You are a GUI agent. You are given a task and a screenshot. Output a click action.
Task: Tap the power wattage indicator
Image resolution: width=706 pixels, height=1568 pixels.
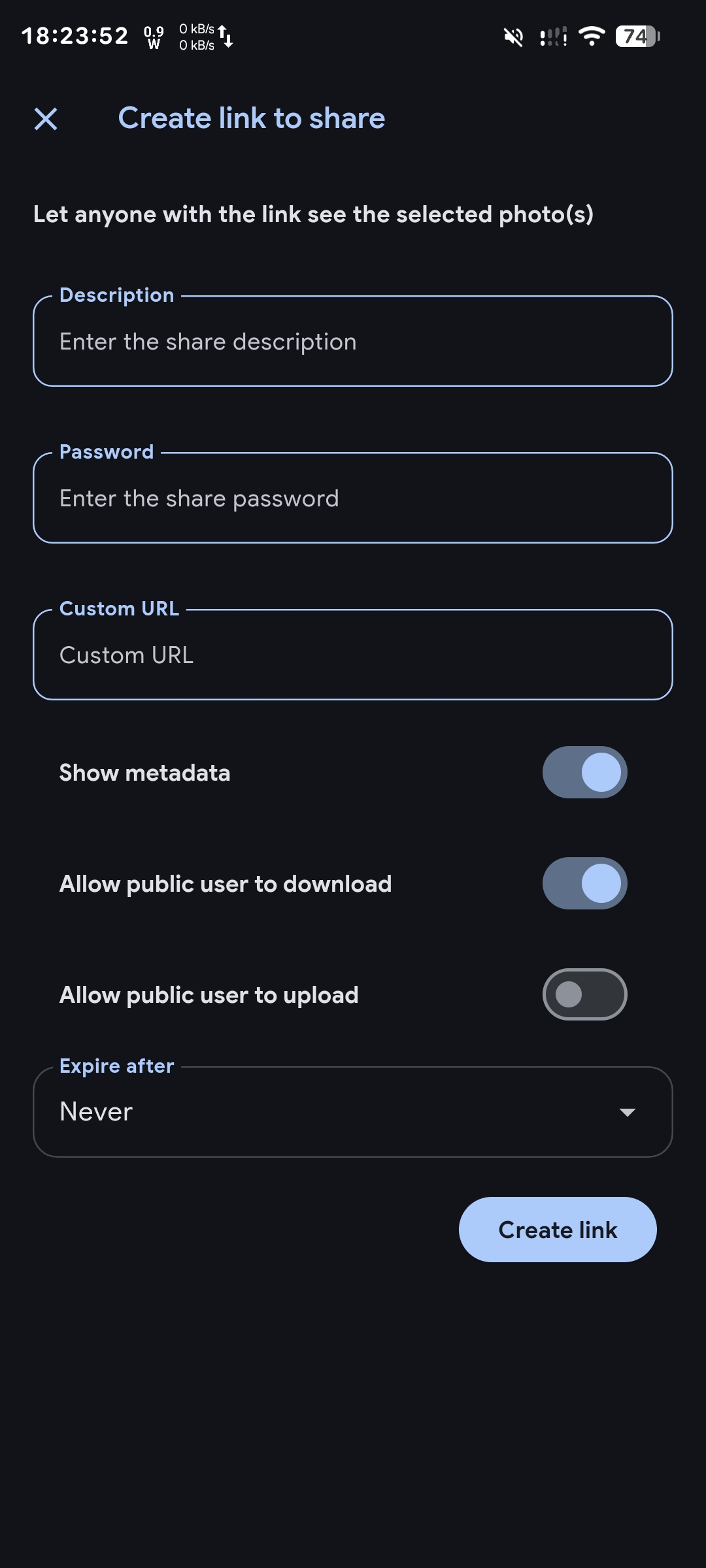pos(154,37)
